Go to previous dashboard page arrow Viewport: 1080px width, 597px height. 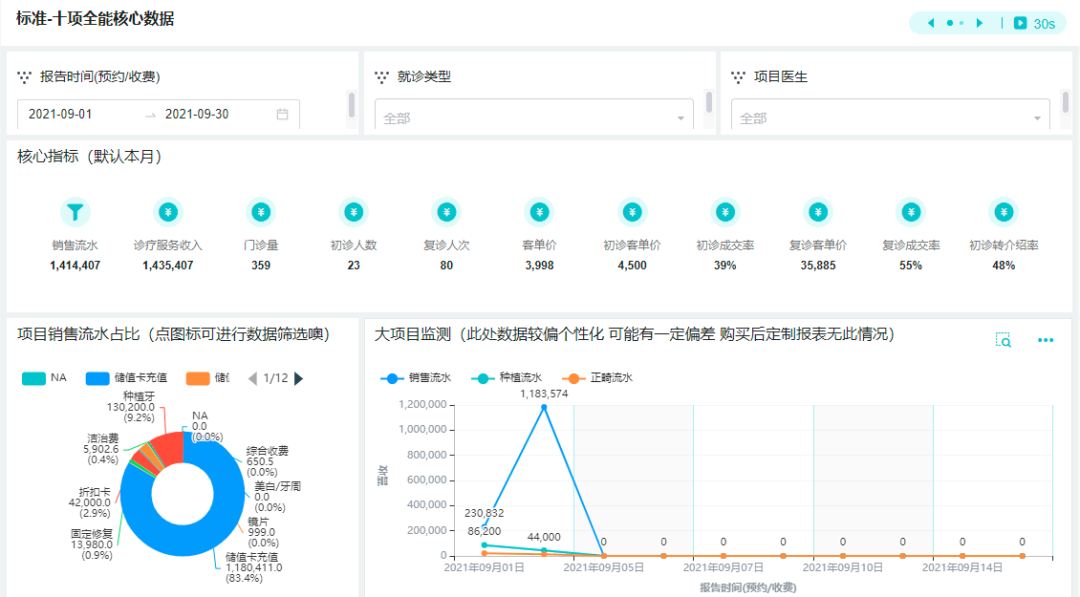click(931, 23)
